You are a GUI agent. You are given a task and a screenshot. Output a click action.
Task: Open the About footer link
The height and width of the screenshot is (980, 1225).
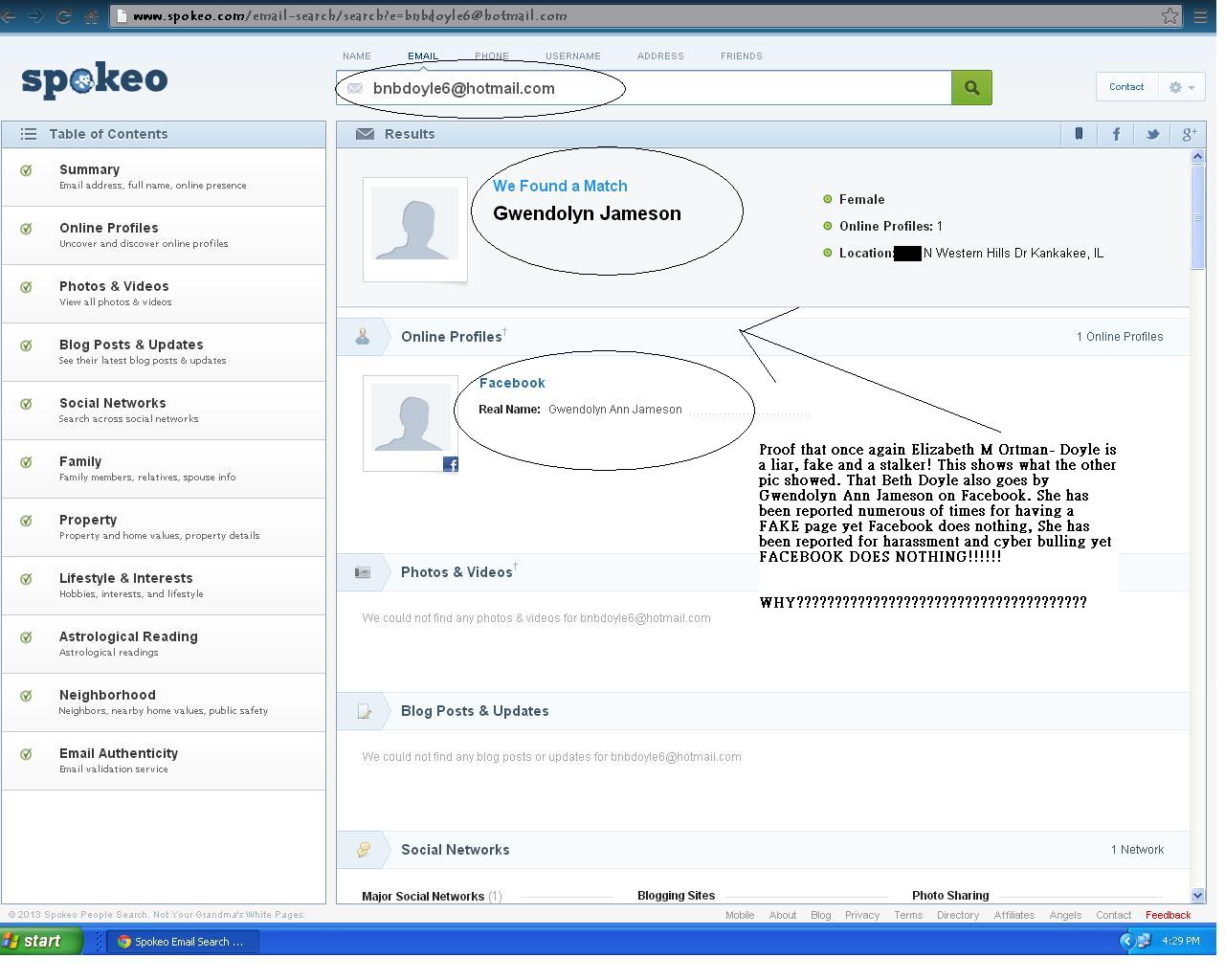783,915
